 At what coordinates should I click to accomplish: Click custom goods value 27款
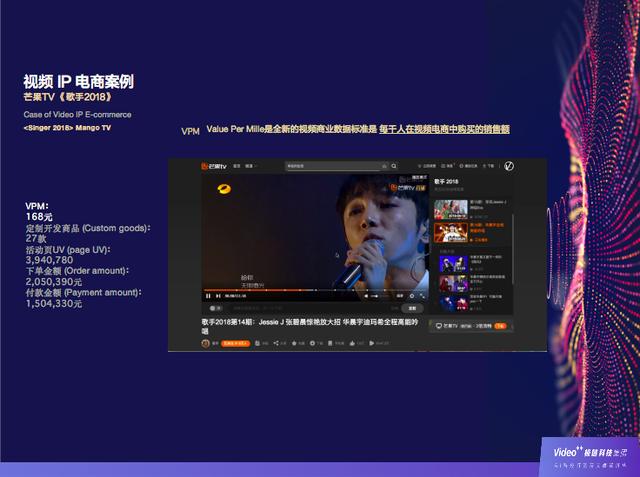(x=36, y=238)
